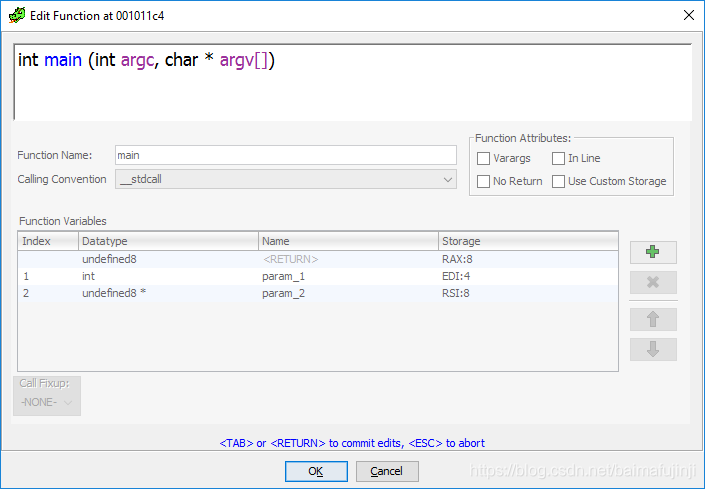Click the RAX:8 storage cell

(528, 259)
